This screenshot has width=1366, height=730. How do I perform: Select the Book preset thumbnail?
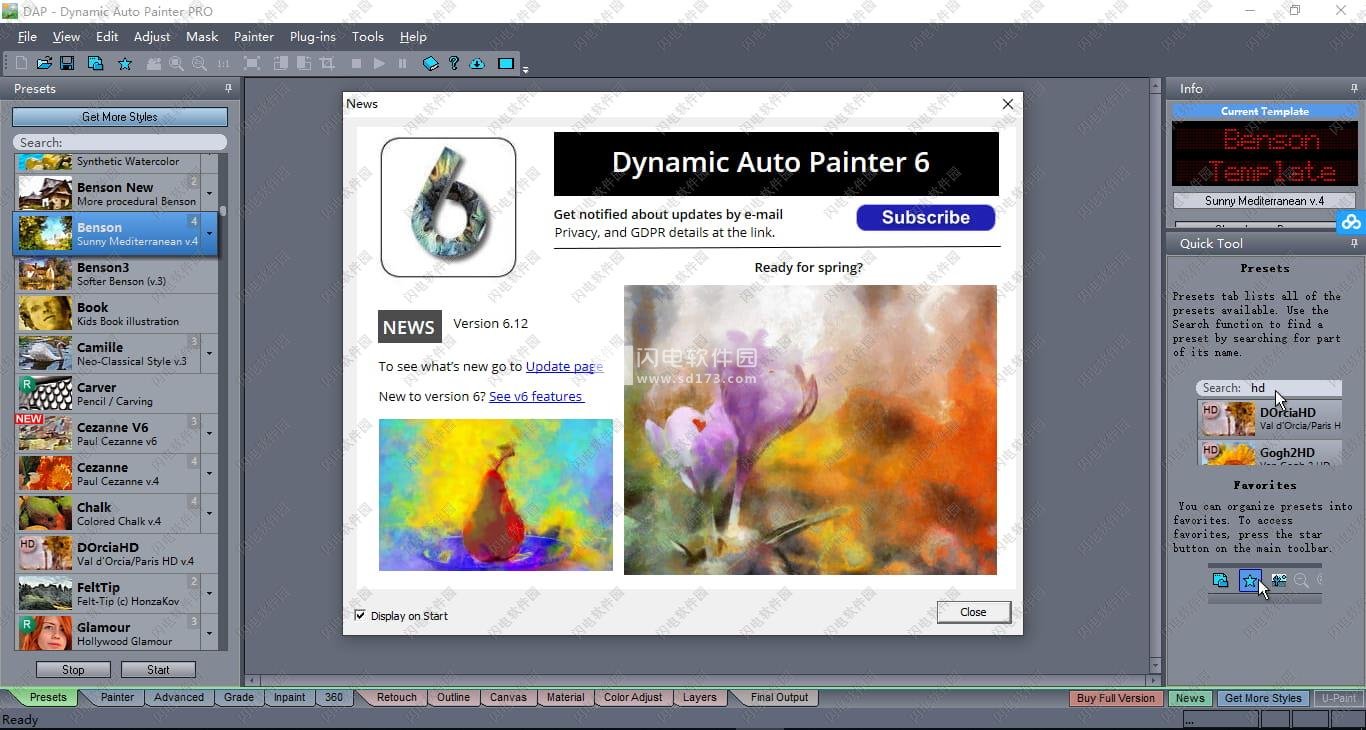click(45, 313)
